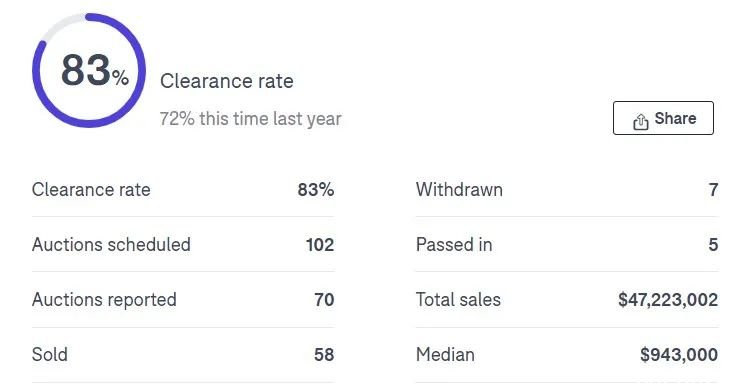Image resolution: width=747 pixels, height=391 pixels.
Task: Click the Share button
Action: click(663, 118)
